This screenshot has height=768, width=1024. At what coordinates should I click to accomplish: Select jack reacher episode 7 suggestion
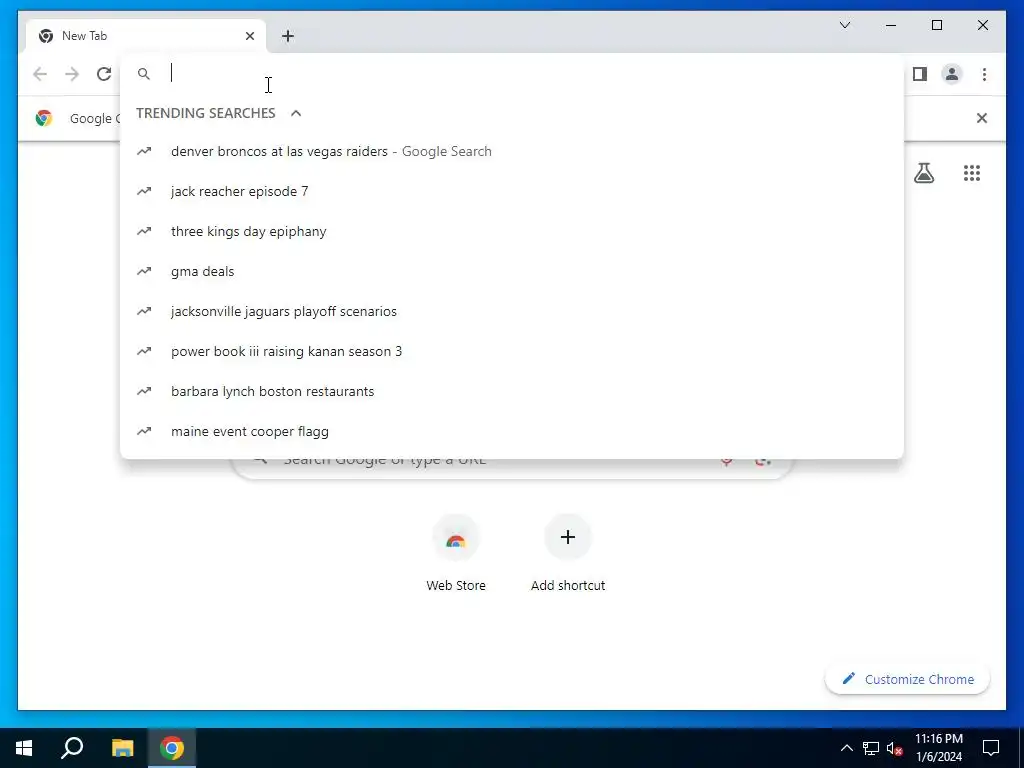pyautogui.click(x=512, y=191)
